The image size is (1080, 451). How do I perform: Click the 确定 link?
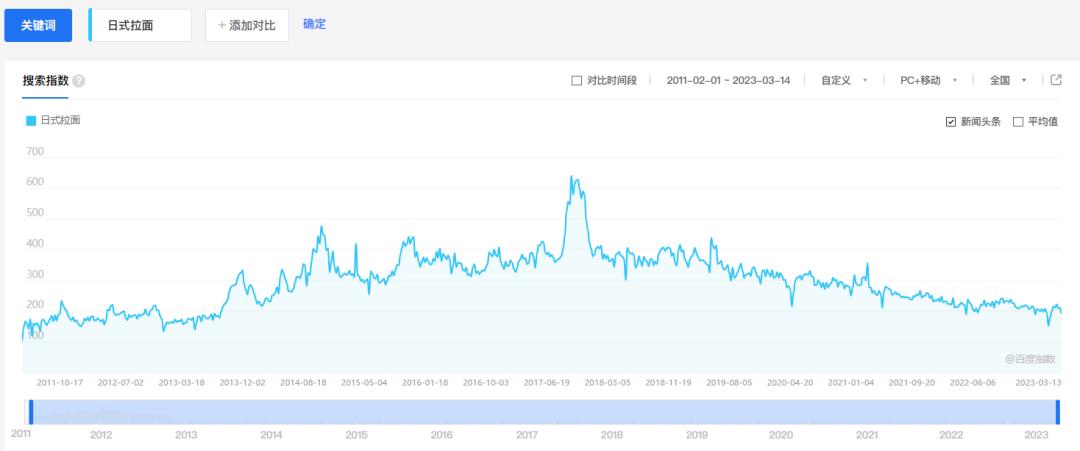[x=314, y=24]
